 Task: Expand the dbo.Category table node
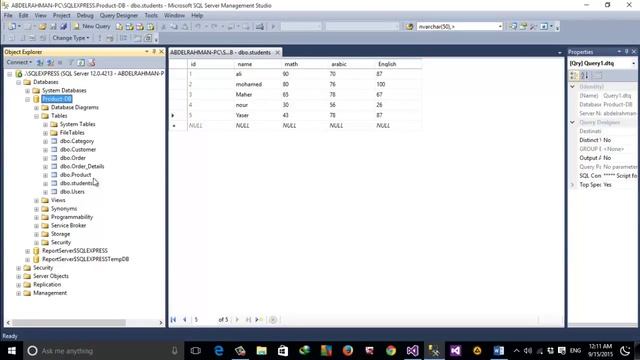pos(45,141)
